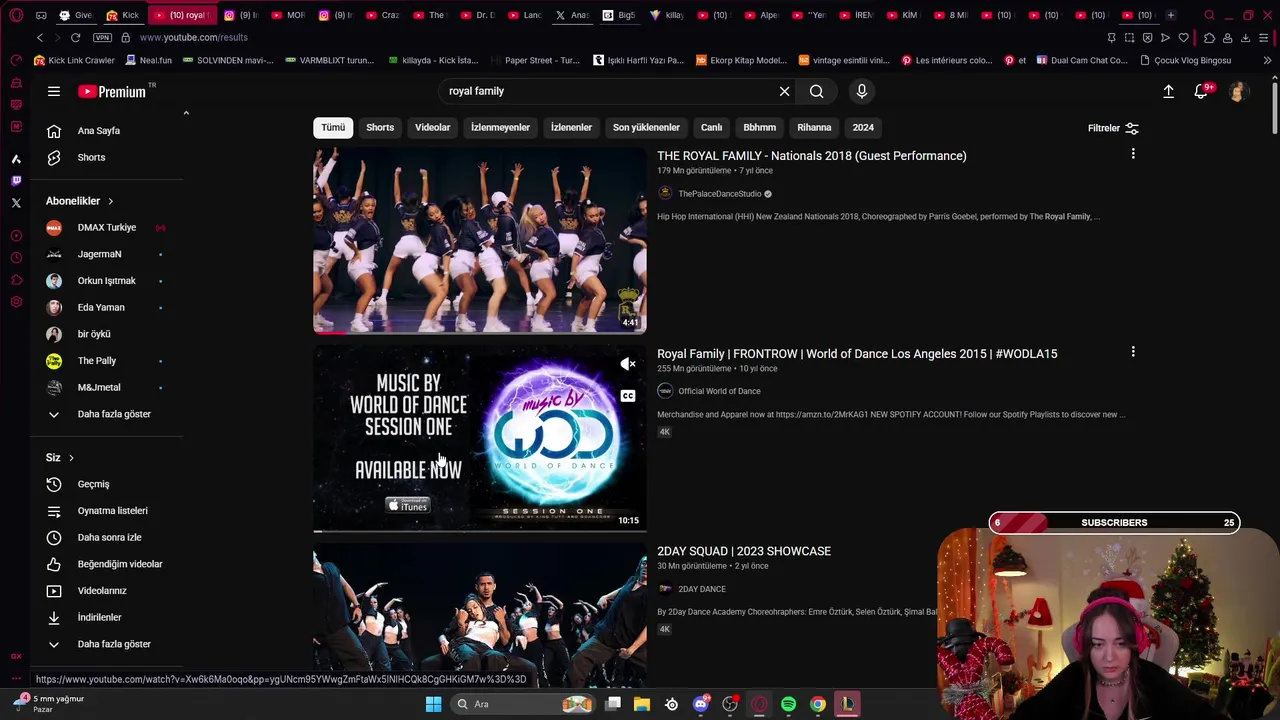Open more options for the FRONTROW video

(1133, 352)
